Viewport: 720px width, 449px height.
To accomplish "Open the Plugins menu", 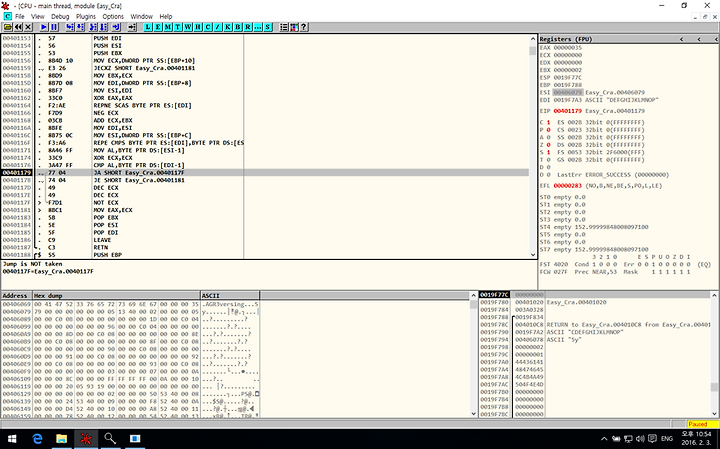I will coord(86,16).
